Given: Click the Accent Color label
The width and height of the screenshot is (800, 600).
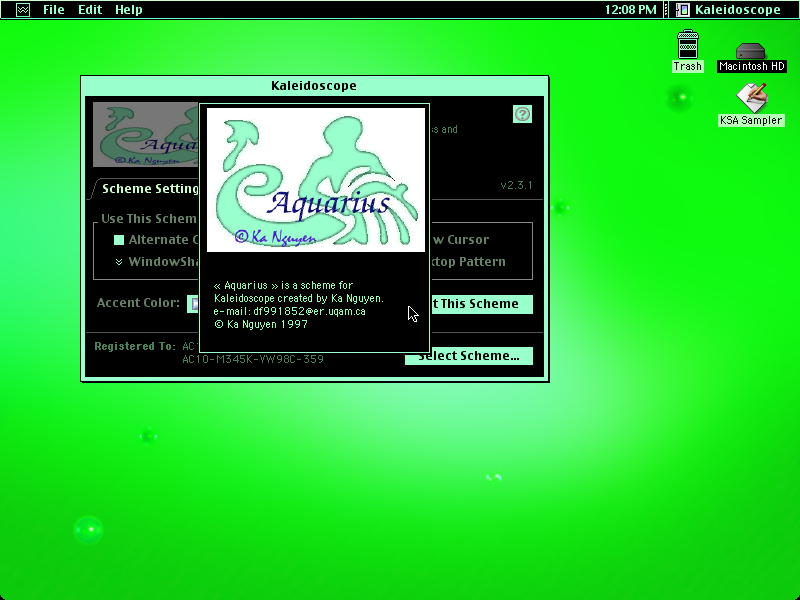Looking at the screenshot, I should (x=138, y=303).
